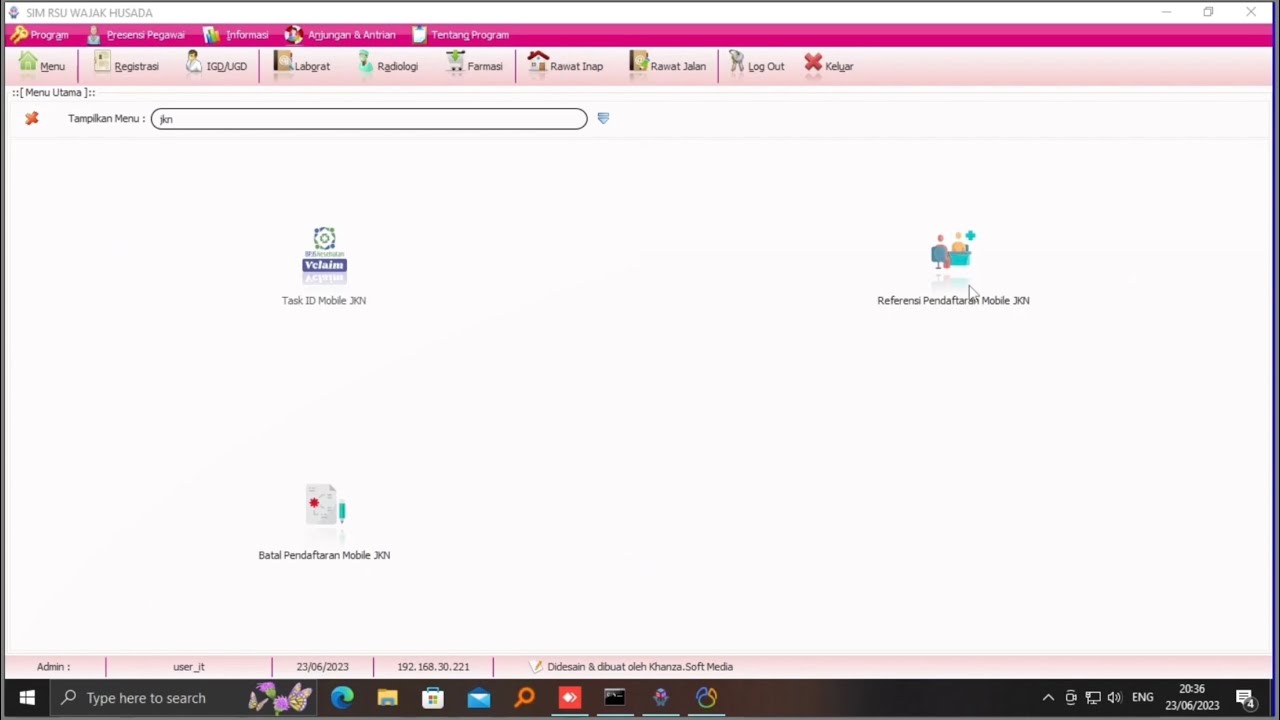Click the 23/06/2023 status bar date

[x=322, y=667]
